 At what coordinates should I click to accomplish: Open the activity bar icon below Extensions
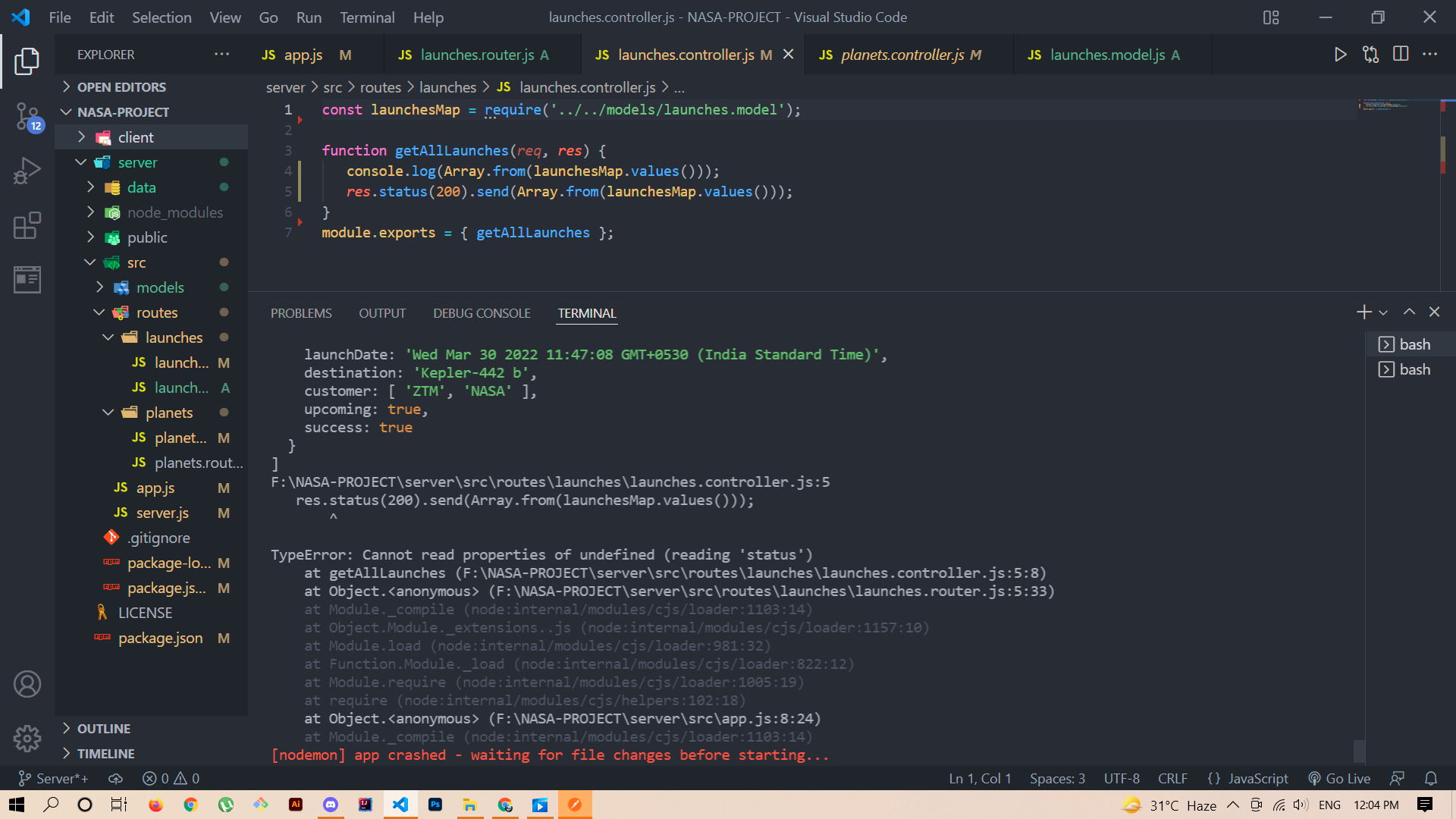click(27, 280)
